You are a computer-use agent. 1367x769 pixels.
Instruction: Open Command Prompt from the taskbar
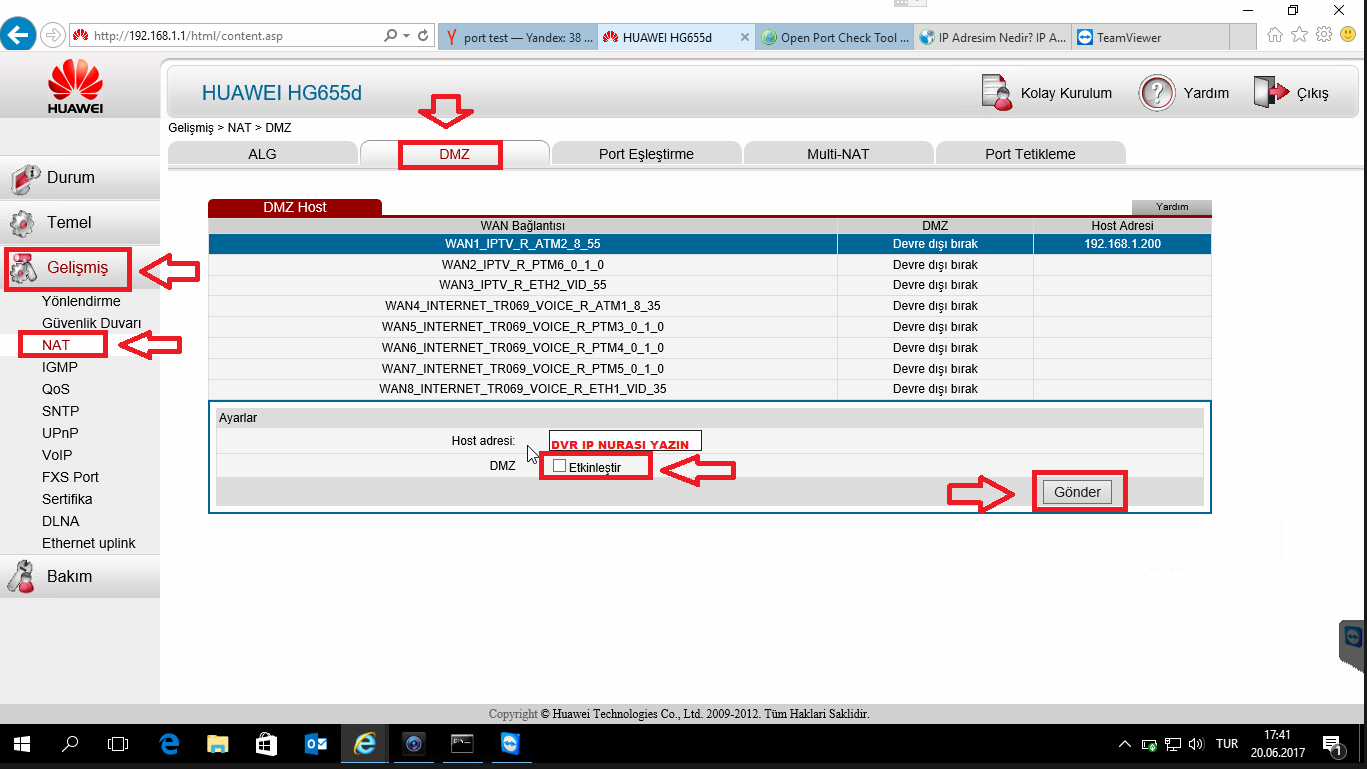pos(462,744)
